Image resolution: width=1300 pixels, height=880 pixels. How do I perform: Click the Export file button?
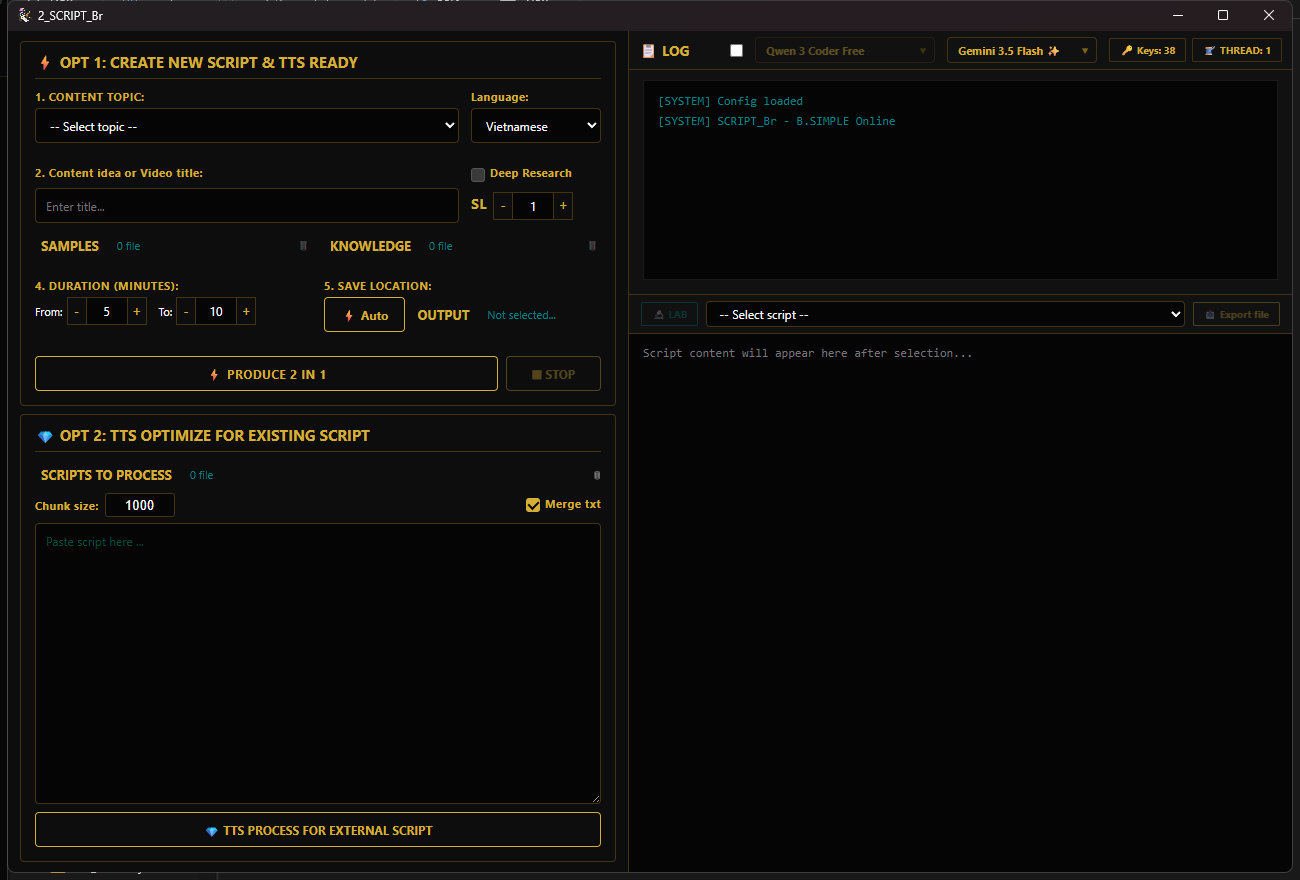(x=1236, y=314)
